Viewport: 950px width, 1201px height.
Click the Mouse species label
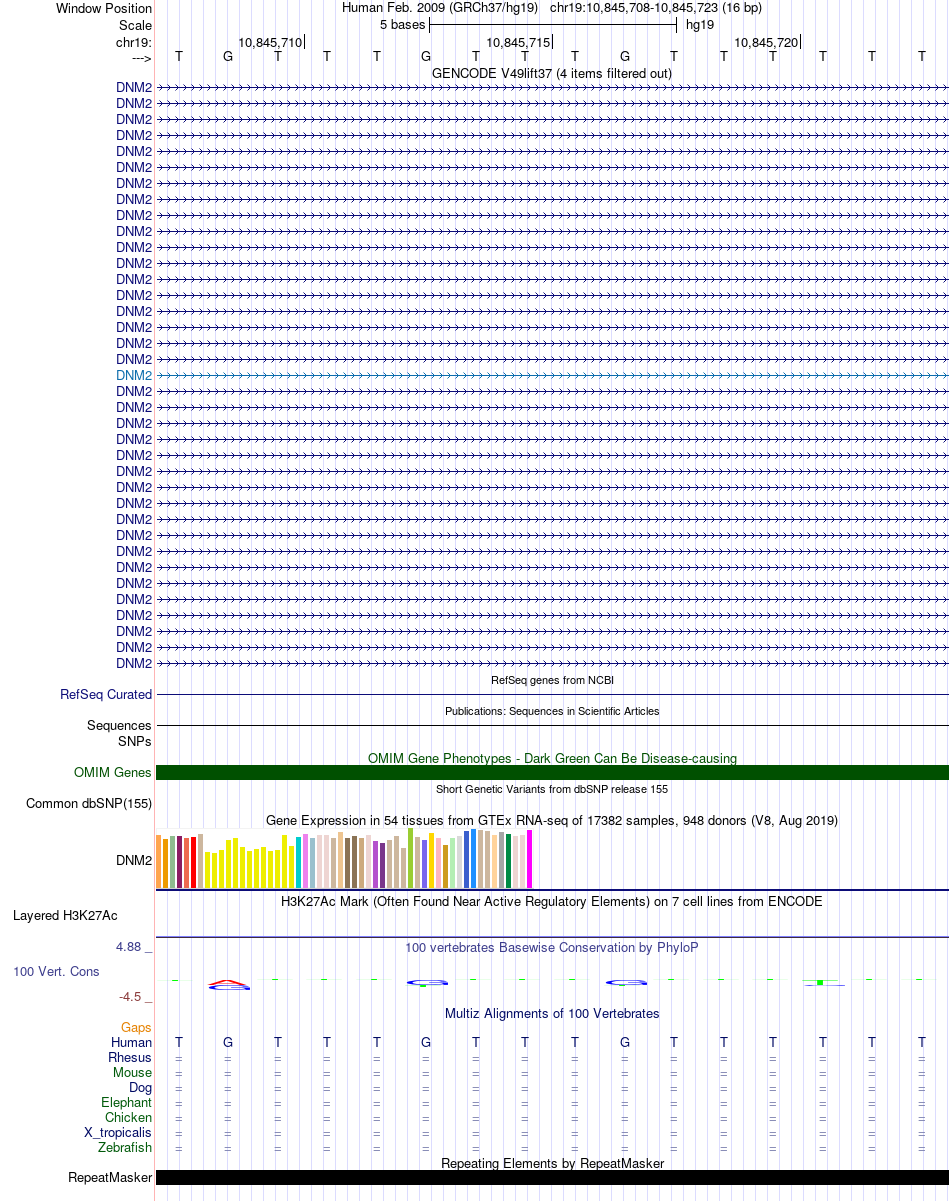[x=133, y=1072]
